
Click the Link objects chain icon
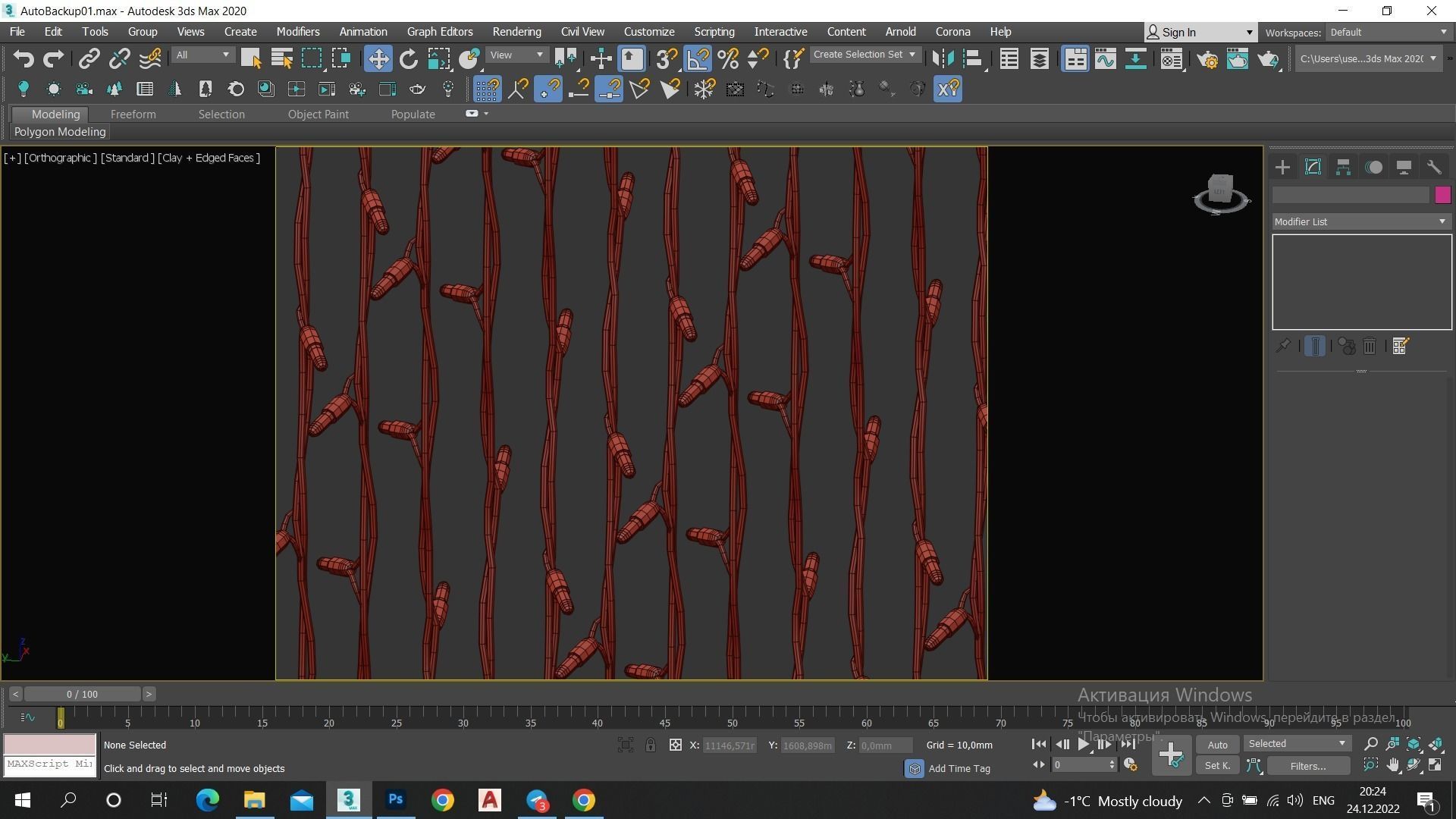89,58
